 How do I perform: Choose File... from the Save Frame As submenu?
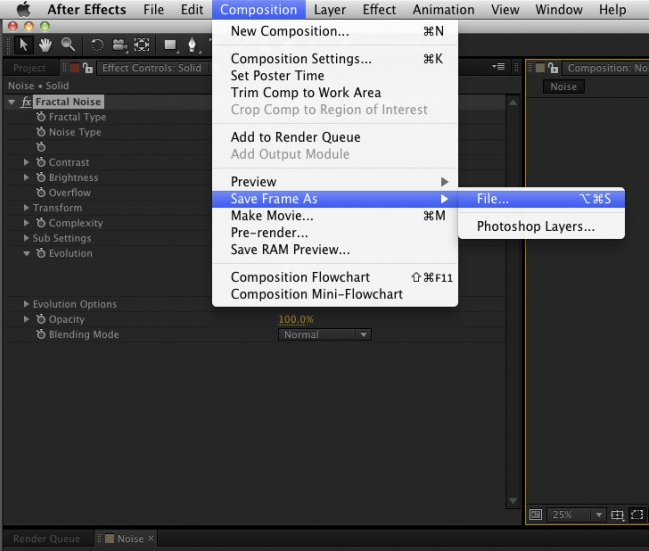[492, 199]
